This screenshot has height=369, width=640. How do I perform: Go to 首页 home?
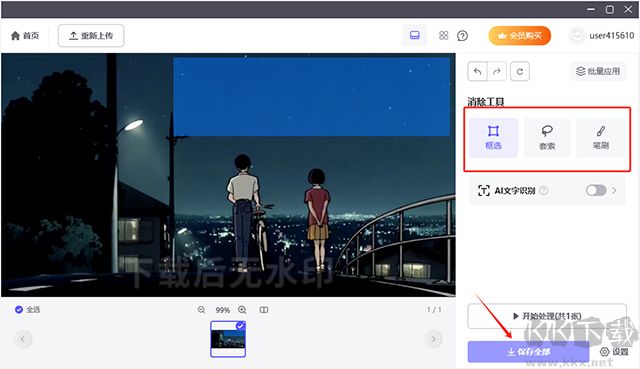[x=25, y=36]
